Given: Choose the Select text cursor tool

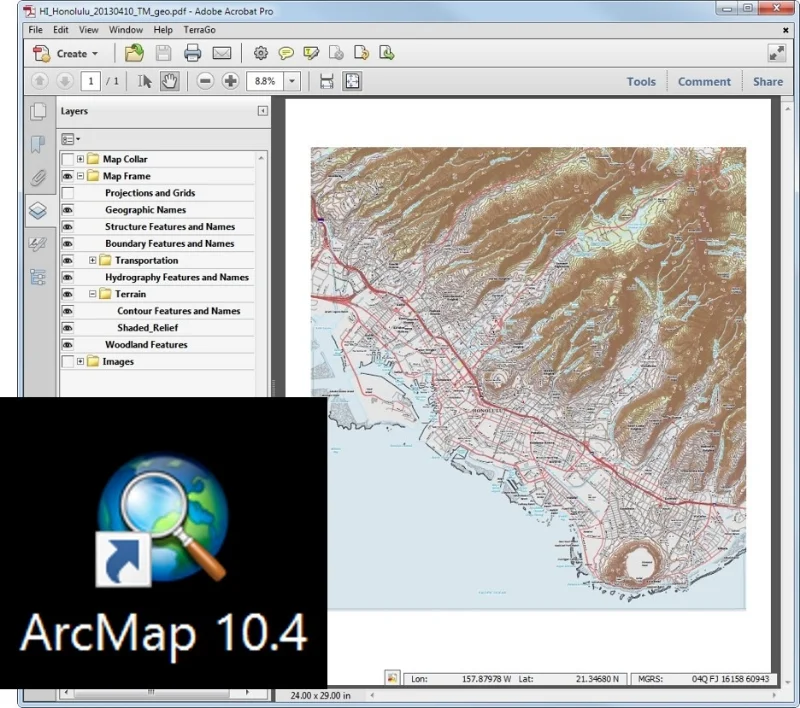Looking at the screenshot, I should (x=144, y=81).
